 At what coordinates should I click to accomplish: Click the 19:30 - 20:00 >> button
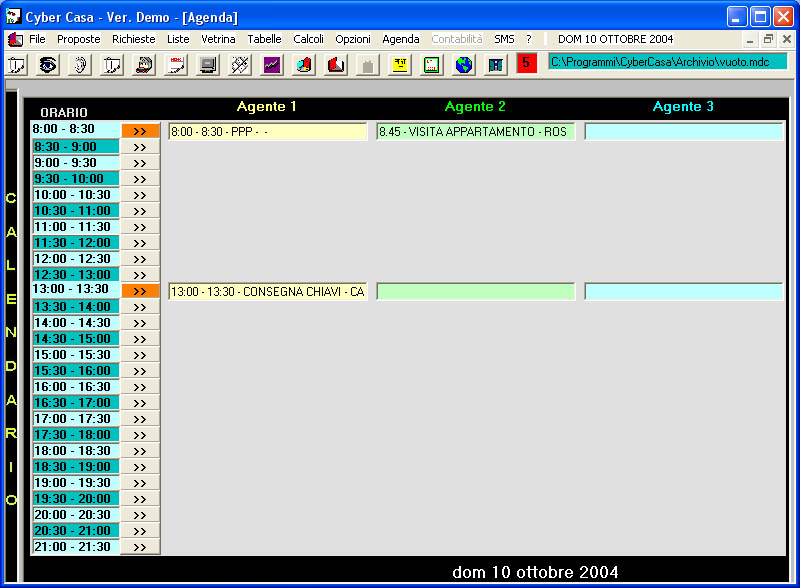point(140,499)
